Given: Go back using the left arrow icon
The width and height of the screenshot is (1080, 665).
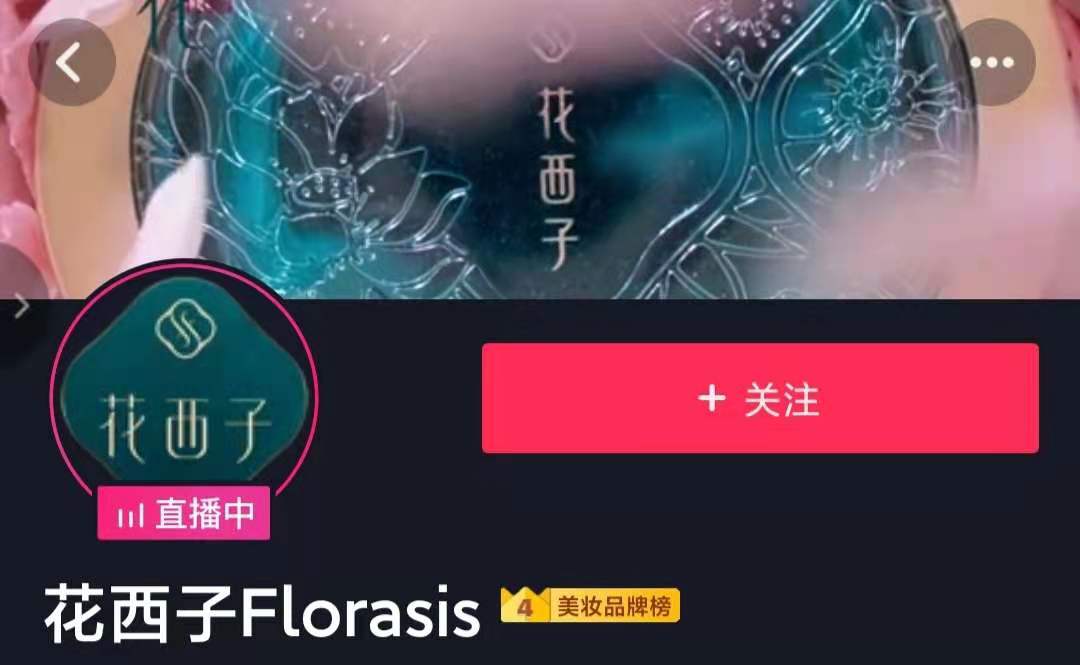Looking at the screenshot, I should [71, 62].
